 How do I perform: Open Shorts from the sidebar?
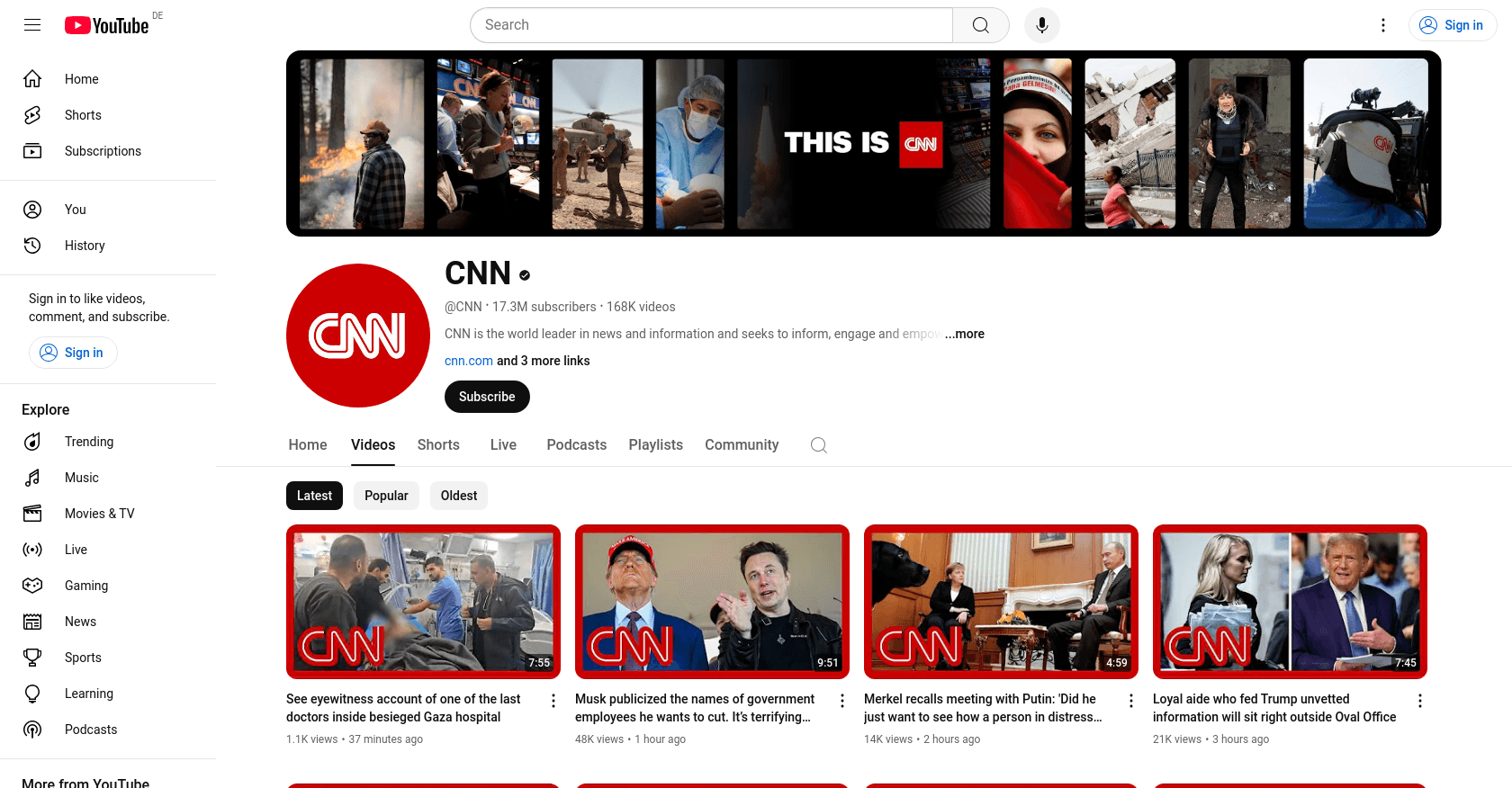83,115
